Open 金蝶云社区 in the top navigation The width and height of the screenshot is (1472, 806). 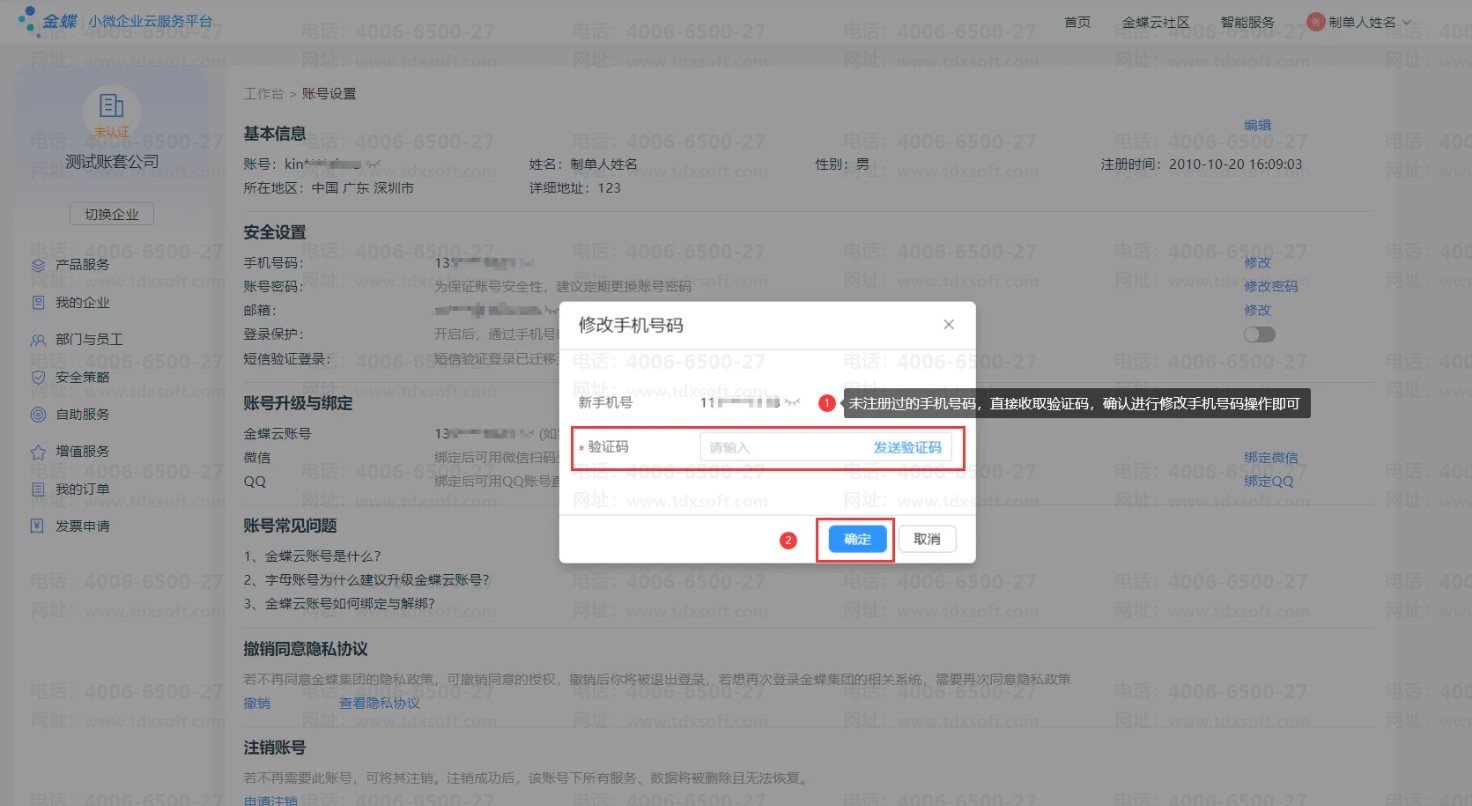(1155, 22)
